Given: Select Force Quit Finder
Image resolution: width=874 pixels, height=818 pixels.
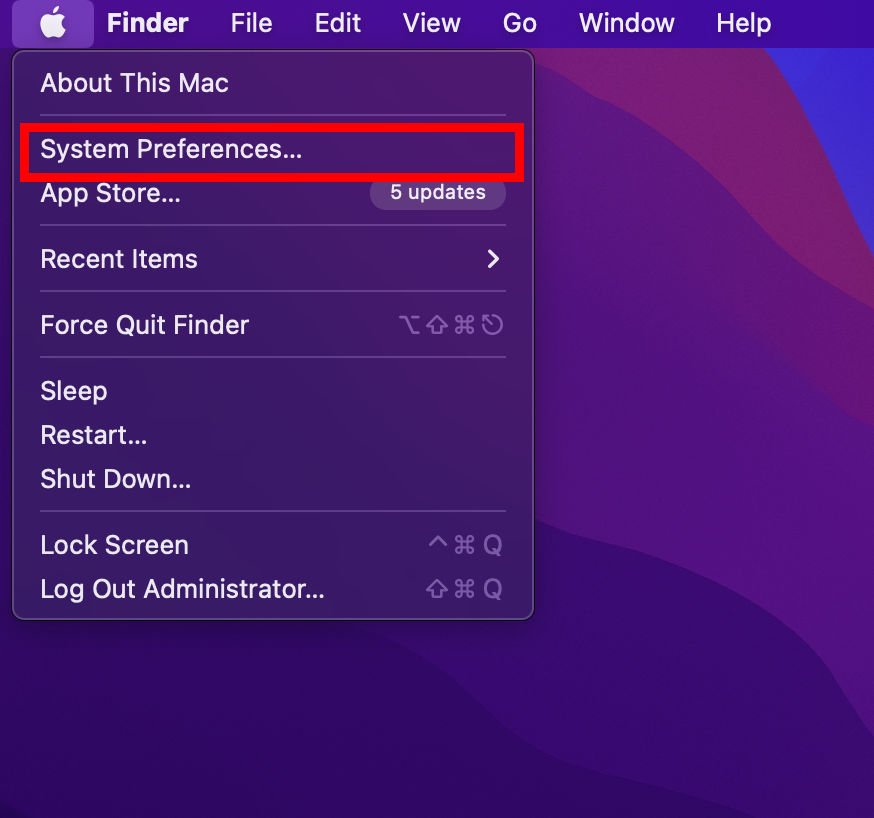Looking at the screenshot, I should (x=273, y=325).
